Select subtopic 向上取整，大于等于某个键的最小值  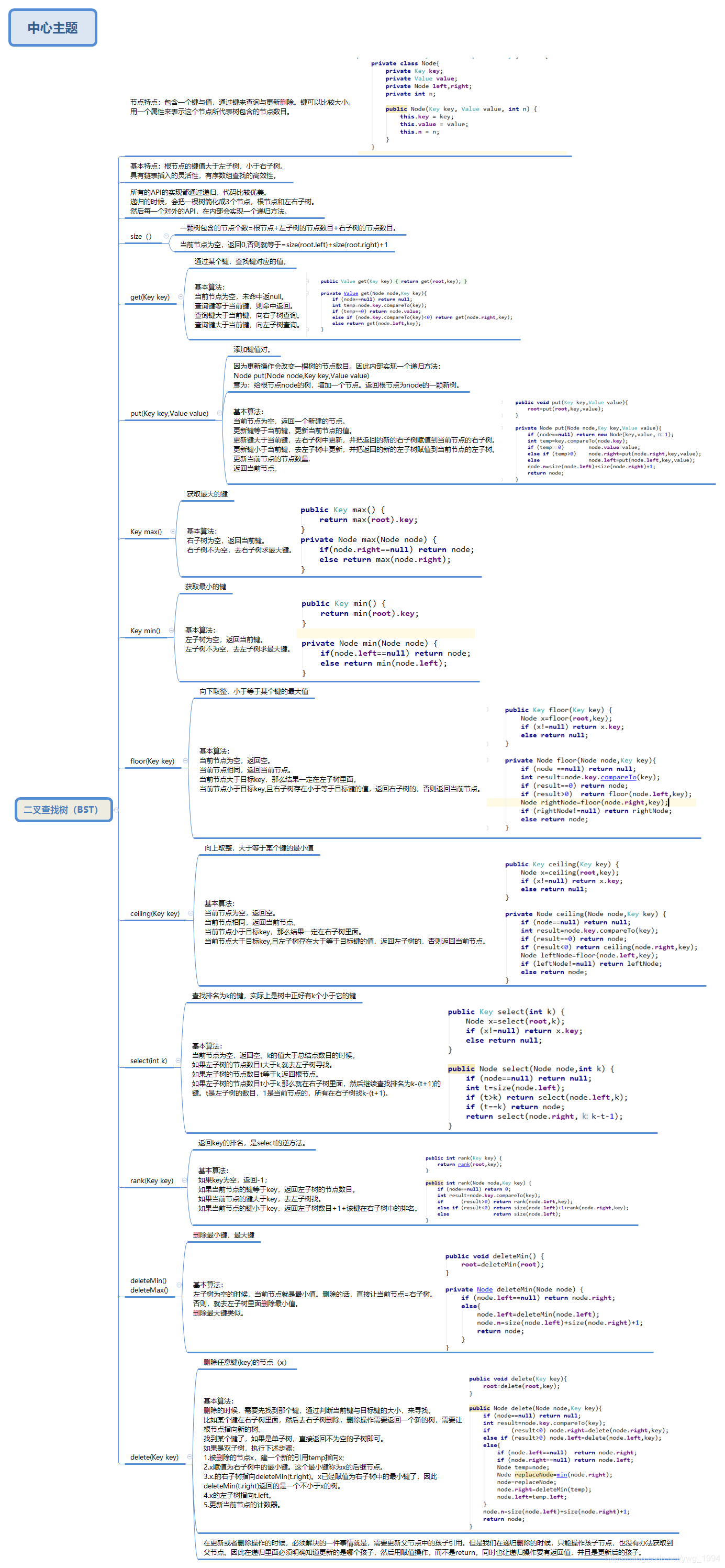(259, 847)
